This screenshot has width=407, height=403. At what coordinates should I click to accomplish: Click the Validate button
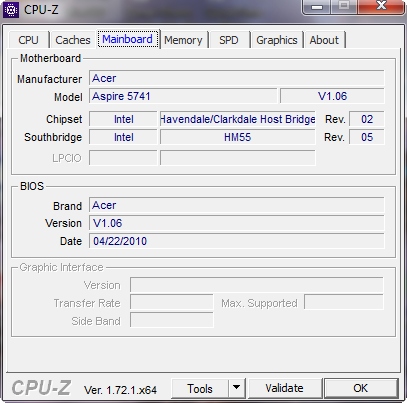point(285,388)
